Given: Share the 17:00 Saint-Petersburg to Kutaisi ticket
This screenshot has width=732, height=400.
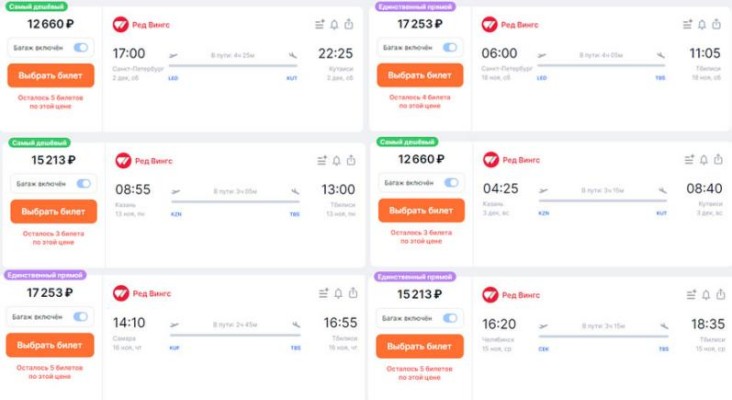Looking at the screenshot, I should tap(350, 24).
